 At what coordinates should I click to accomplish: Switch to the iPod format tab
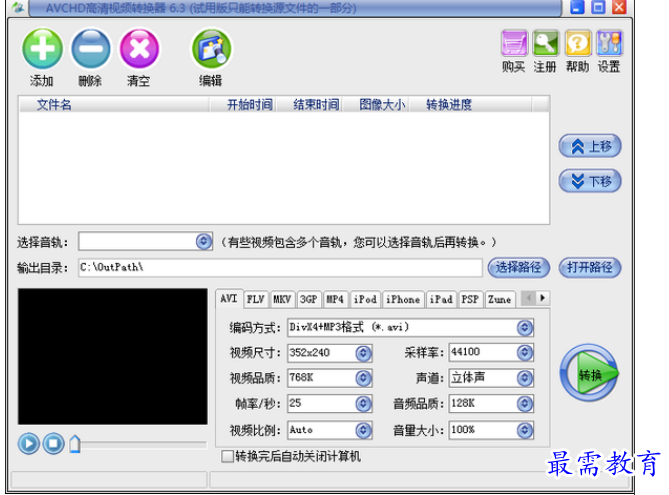(x=365, y=300)
